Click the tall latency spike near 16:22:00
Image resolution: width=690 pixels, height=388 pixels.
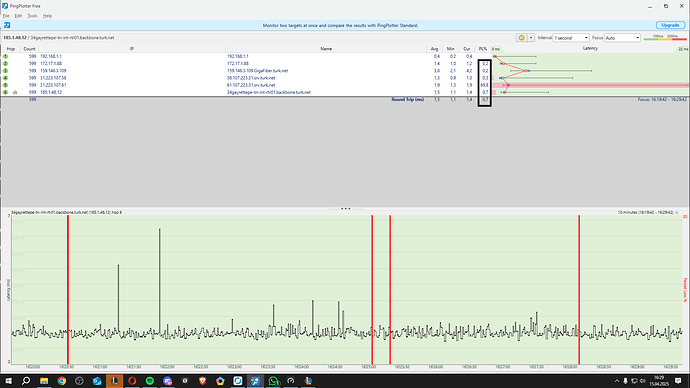(x=160, y=282)
